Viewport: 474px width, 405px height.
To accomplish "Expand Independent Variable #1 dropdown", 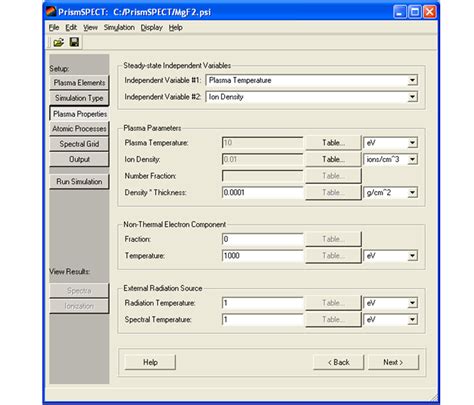I will 412,80.
